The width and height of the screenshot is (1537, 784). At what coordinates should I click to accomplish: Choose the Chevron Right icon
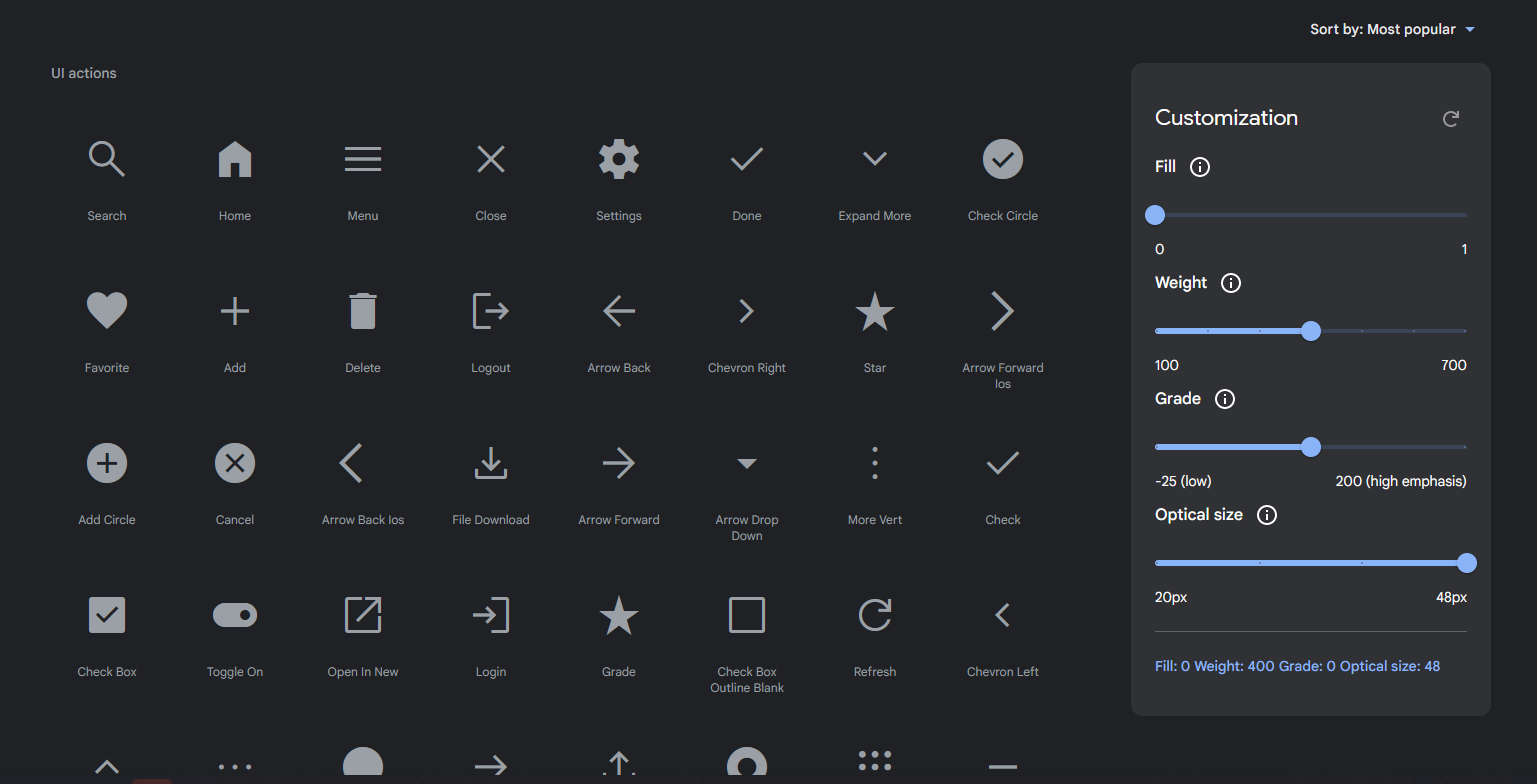point(747,311)
